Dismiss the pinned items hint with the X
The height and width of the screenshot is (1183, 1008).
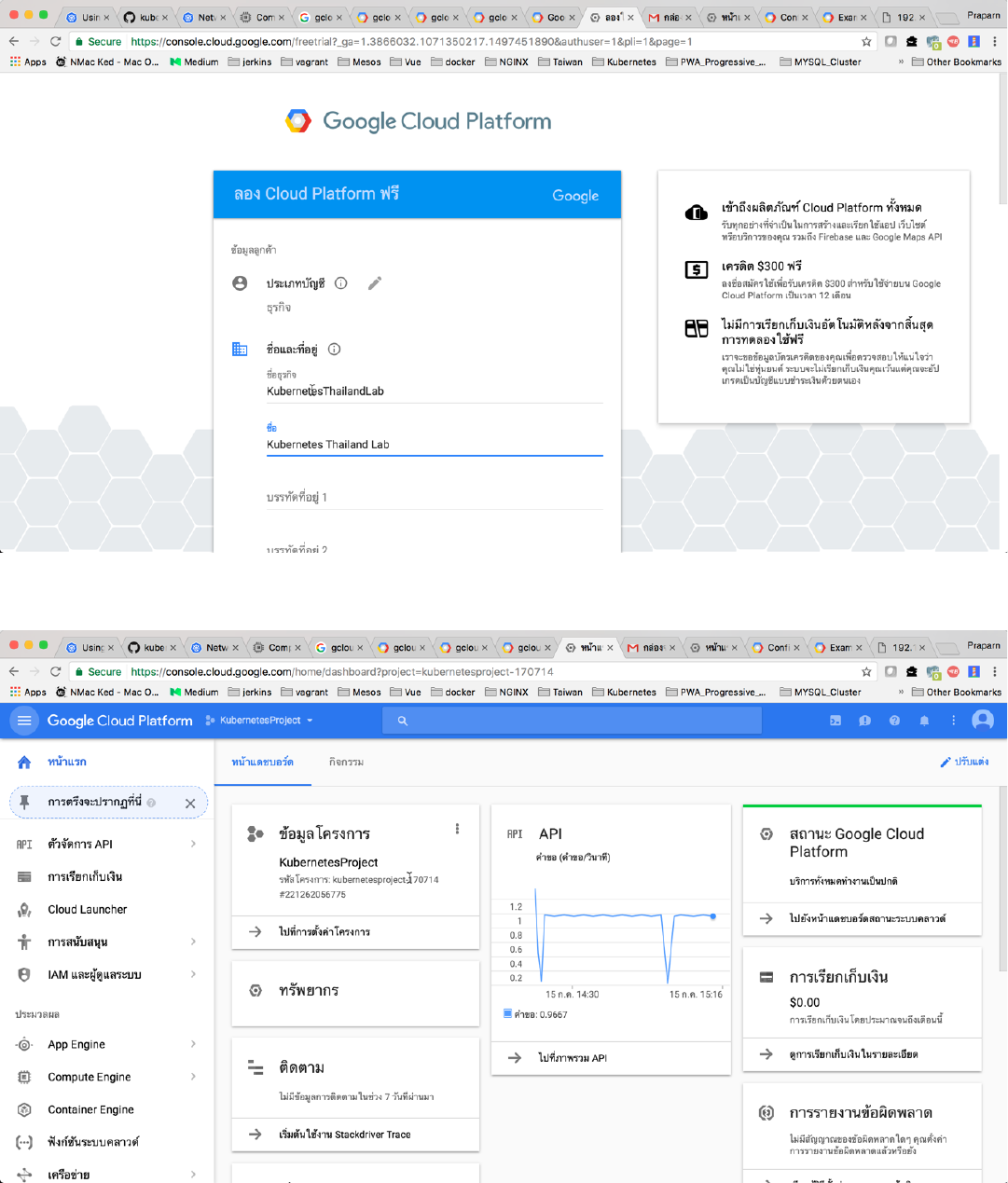[x=190, y=804]
